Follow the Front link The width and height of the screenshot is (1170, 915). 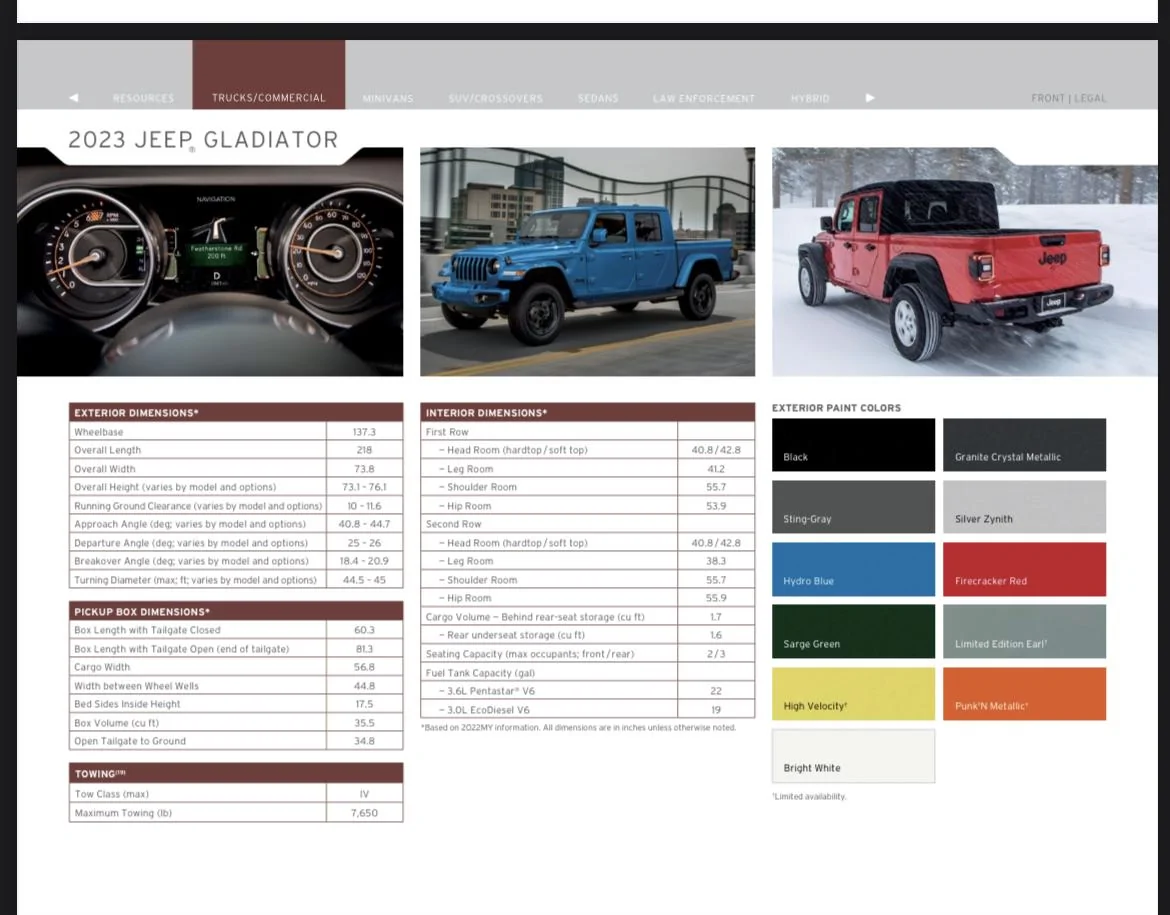tap(1048, 99)
